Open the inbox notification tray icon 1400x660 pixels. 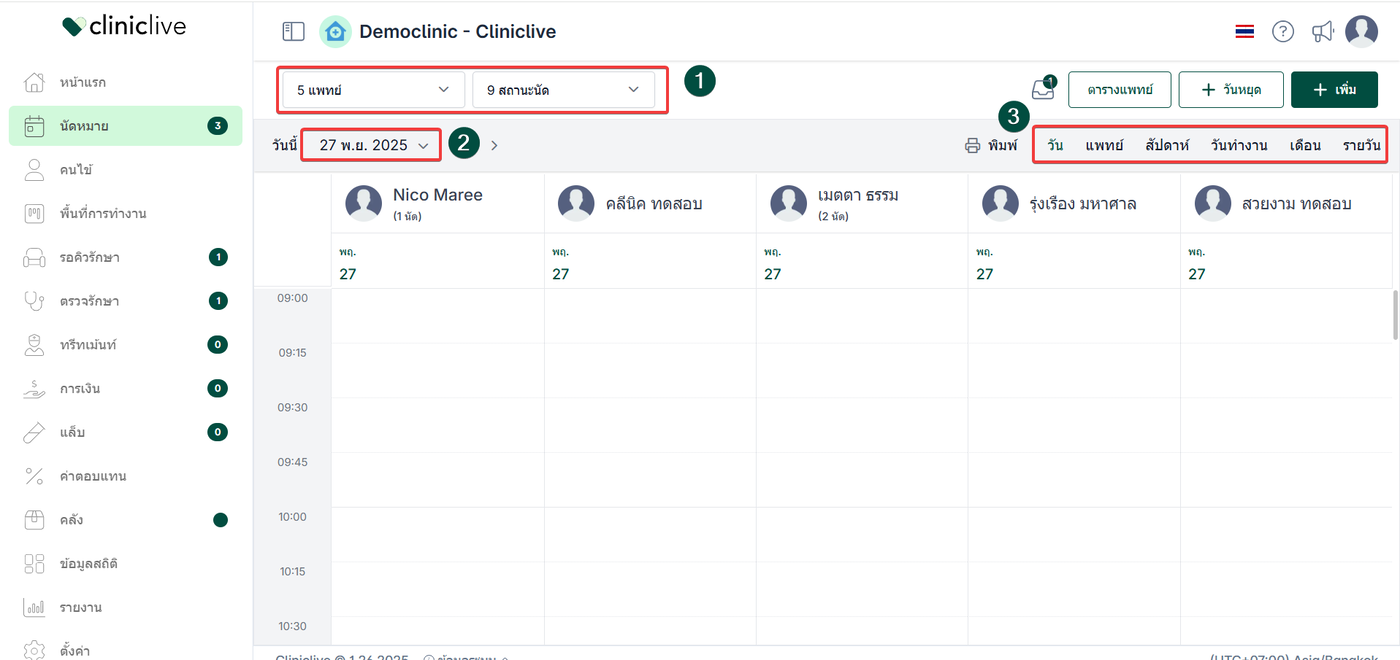click(x=1043, y=90)
